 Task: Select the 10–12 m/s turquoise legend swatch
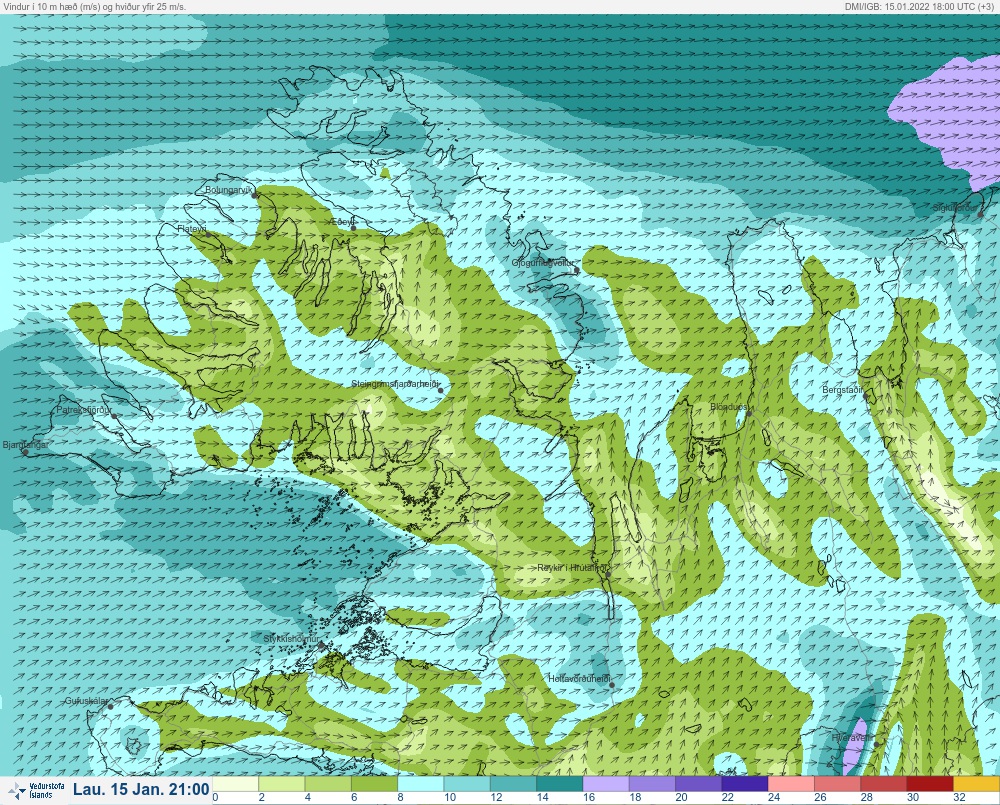[467, 783]
